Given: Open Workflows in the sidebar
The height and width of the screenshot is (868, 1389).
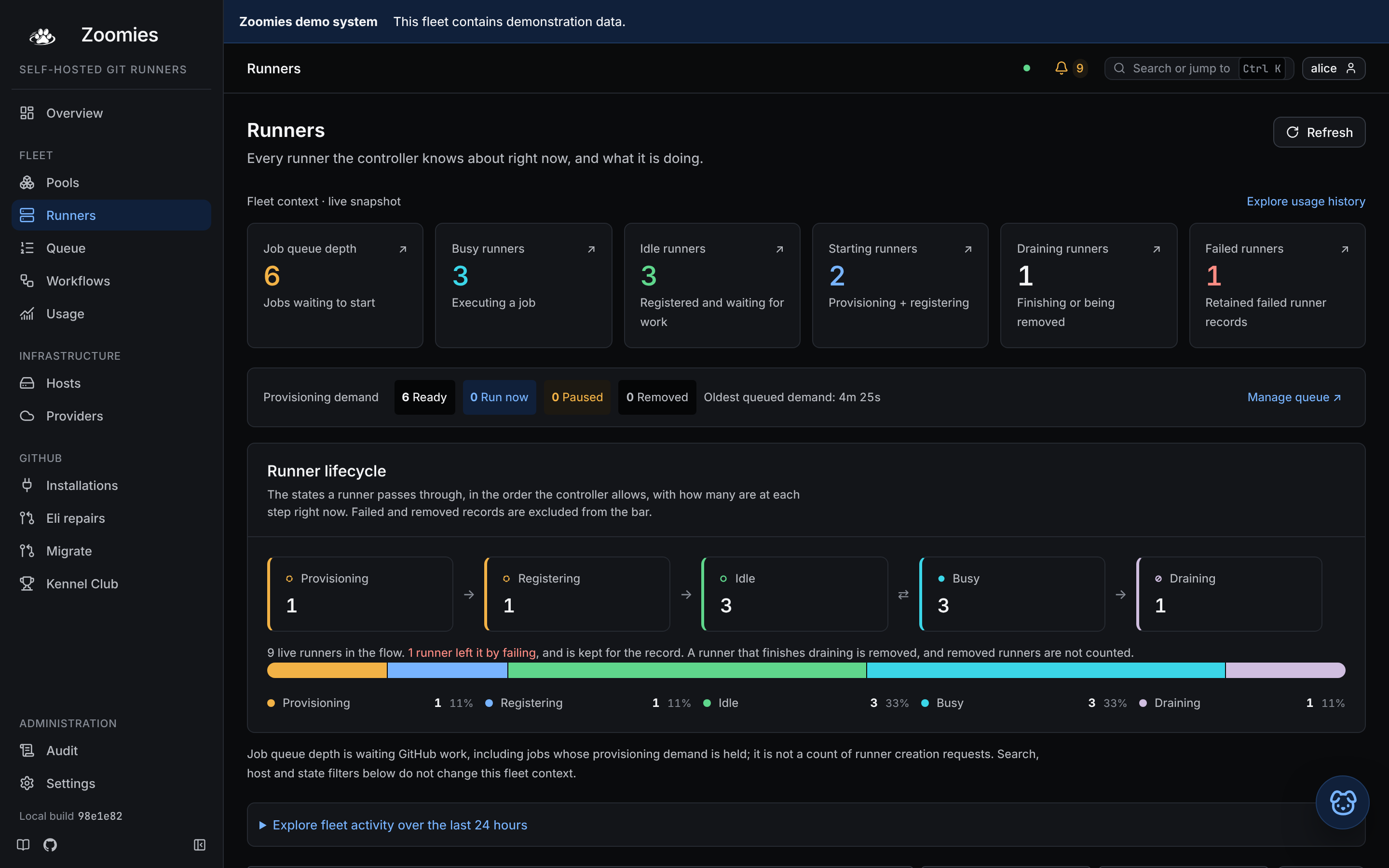Looking at the screenshot, I should pos(111,281).
